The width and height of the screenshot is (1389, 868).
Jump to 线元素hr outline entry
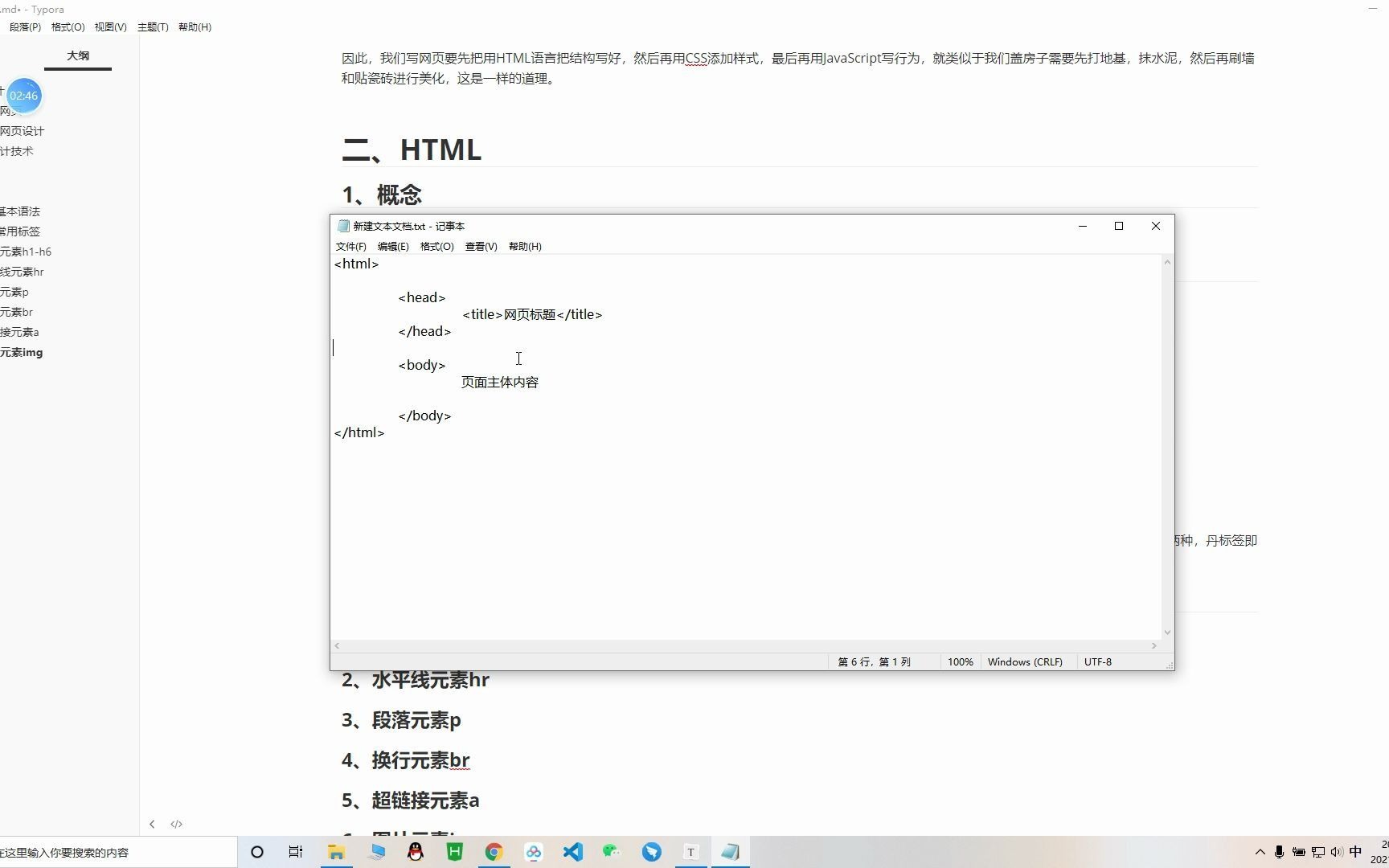click(x=22, y=272)
